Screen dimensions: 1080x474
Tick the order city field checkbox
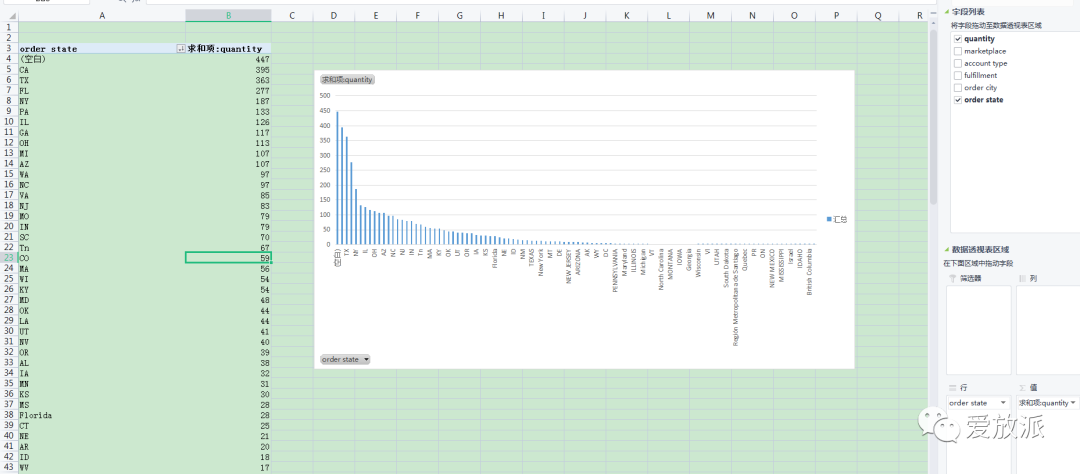coord(958,88)
